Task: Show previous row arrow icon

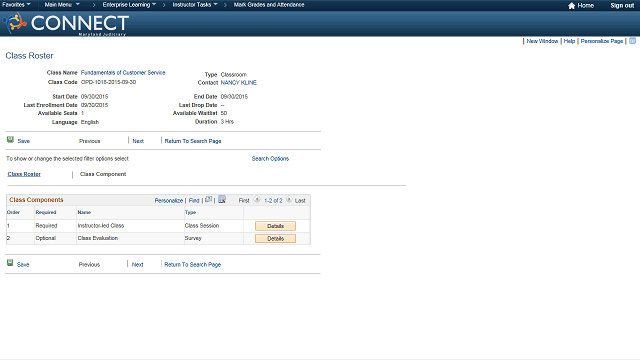Action: [x=257, y=200]
